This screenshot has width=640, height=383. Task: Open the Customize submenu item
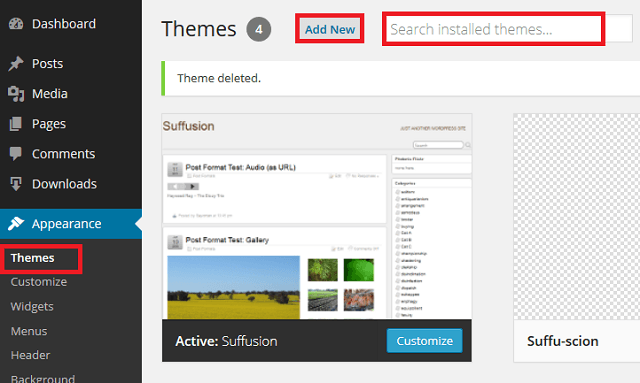point(39,282)
